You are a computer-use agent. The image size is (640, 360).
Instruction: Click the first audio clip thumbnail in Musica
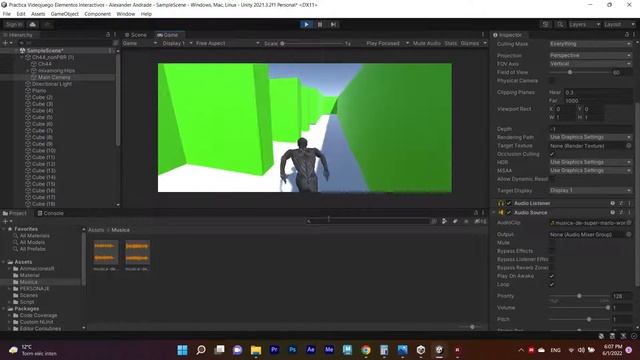coord(106,252)
